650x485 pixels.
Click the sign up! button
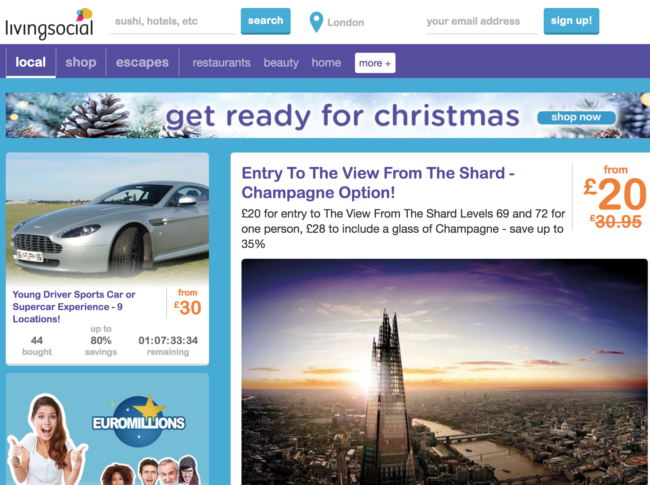(x=571, y=21)
